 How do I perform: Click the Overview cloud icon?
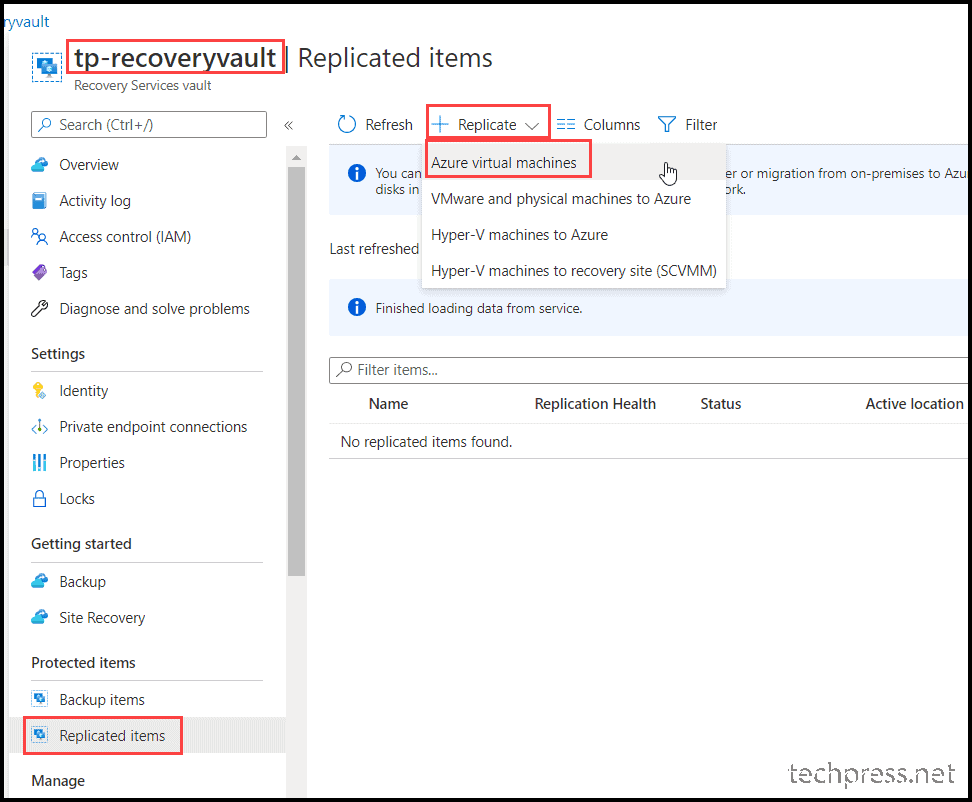coord(40,165)
